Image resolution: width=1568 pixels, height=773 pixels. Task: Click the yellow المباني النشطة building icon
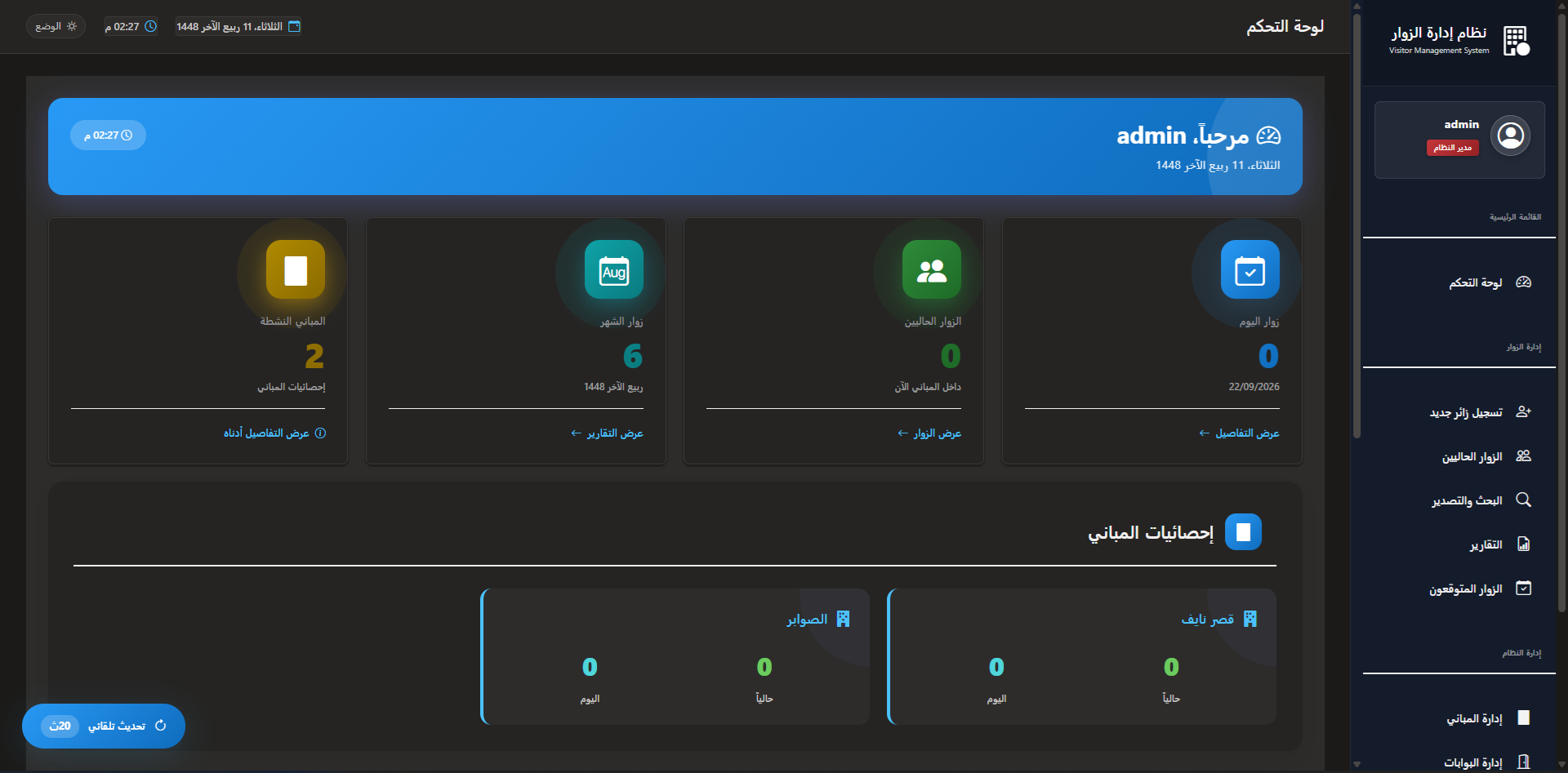(296, 270)
